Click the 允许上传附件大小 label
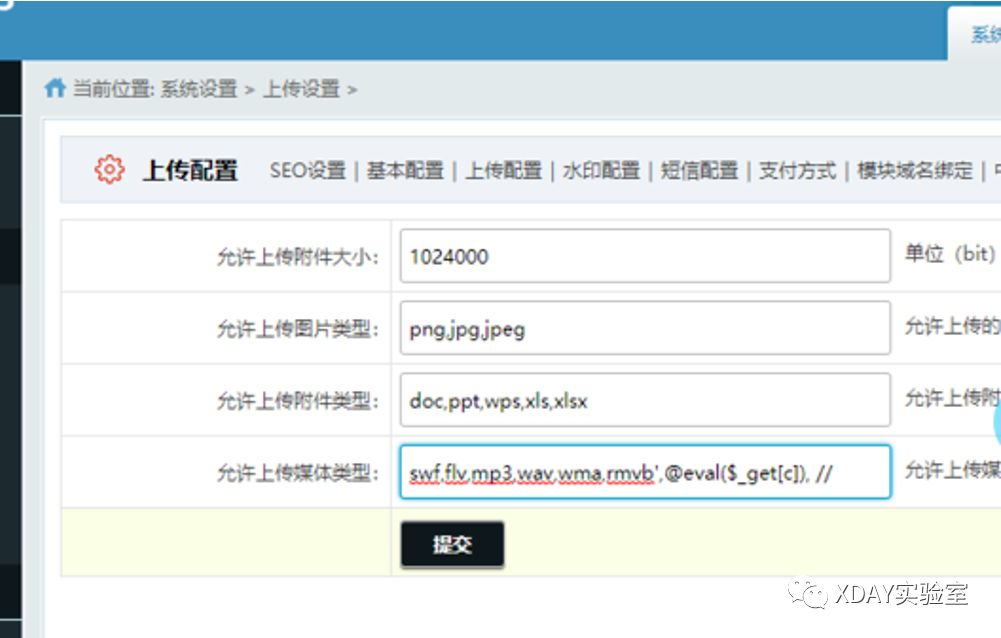This screenshot has height=638, width=1001. click(x=298, y=257)
